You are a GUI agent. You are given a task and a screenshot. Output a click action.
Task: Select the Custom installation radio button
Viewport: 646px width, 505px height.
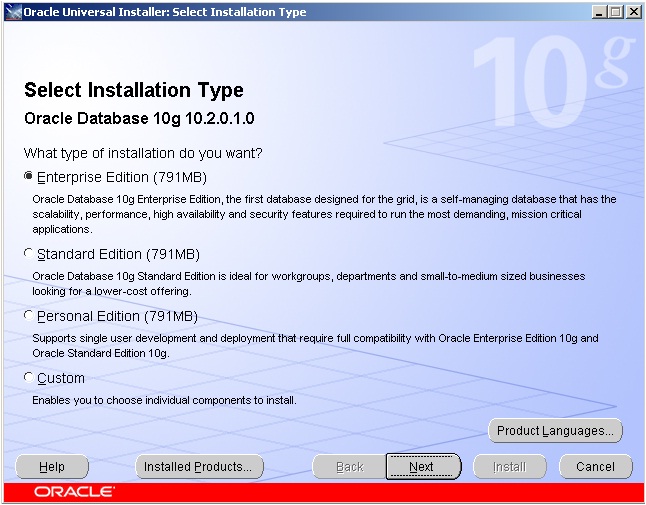click(28, 378)
